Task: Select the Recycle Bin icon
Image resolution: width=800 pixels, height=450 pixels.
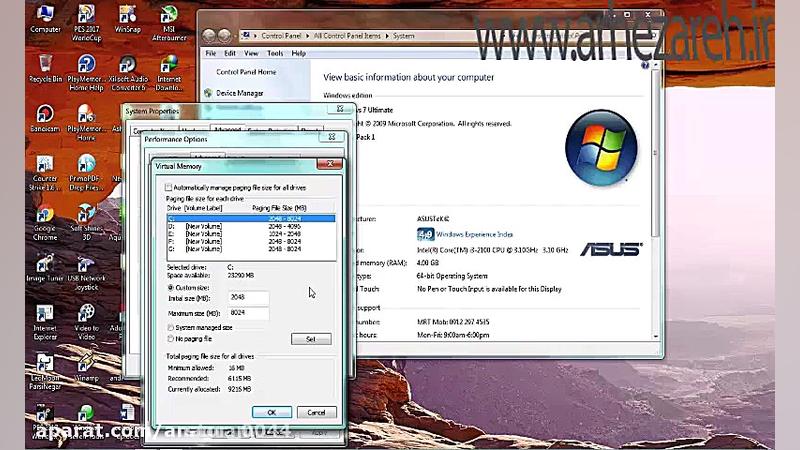Action: [45, 68]
